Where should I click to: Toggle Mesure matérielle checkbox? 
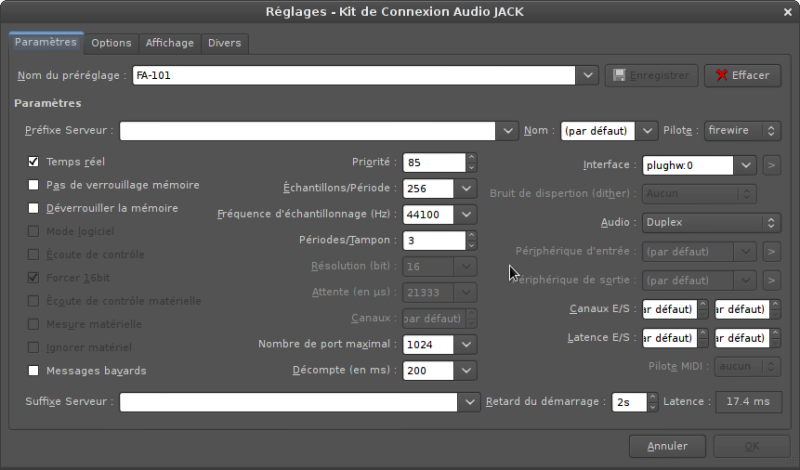[x=33, y=324]
